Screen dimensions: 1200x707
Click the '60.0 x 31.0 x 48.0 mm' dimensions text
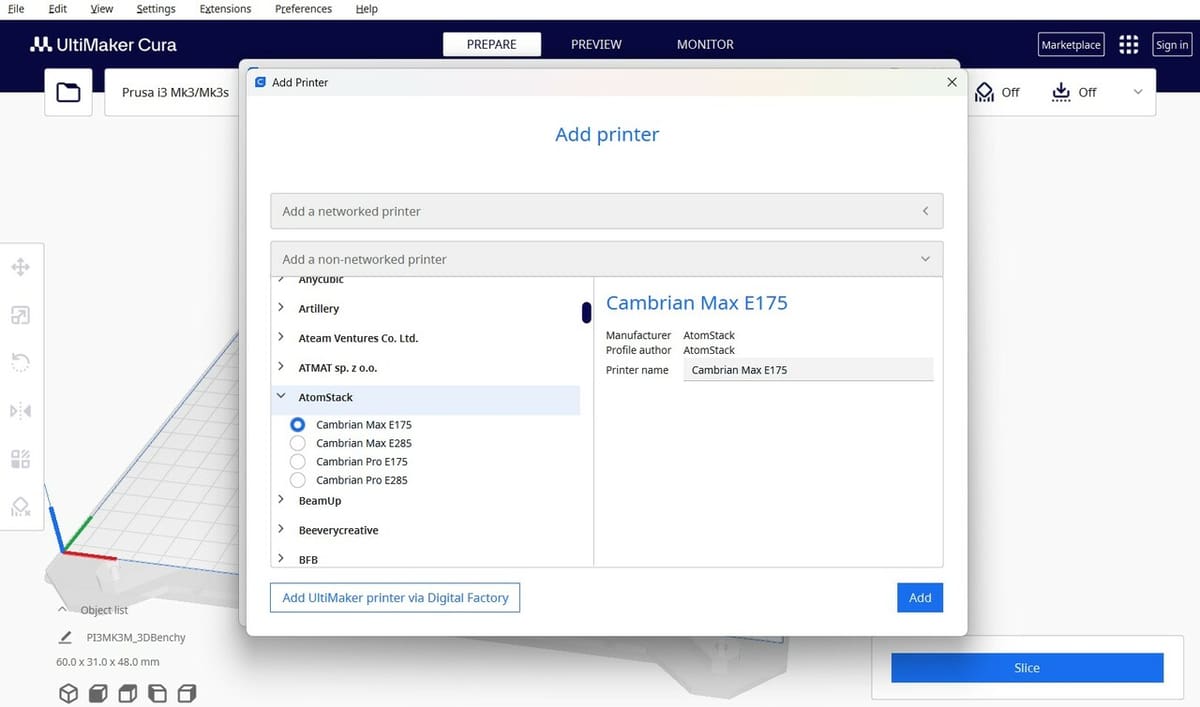pyautogui.click(x=107, y=662)
